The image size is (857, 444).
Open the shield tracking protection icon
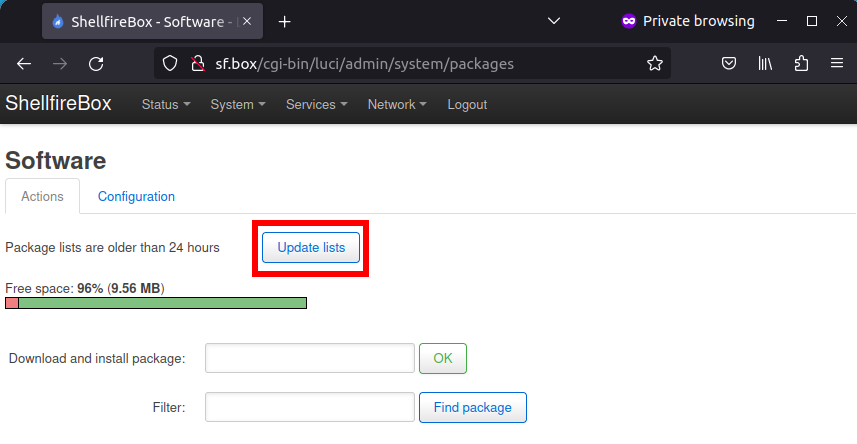[170, 64]
